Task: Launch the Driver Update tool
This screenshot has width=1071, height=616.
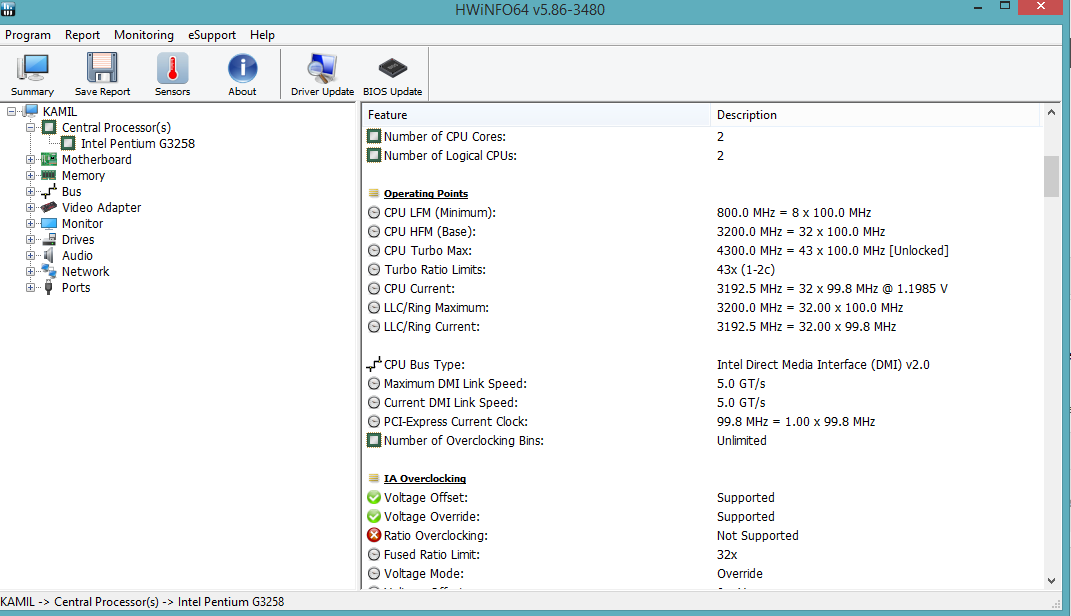Action: pos(322,74)
